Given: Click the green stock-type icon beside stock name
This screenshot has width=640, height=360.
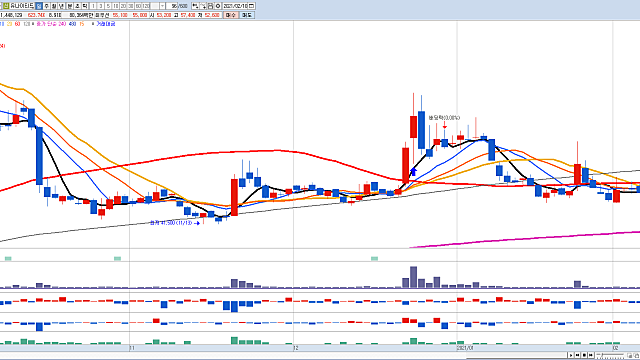Looking at the screenshot, I should (x=6, y=6).
